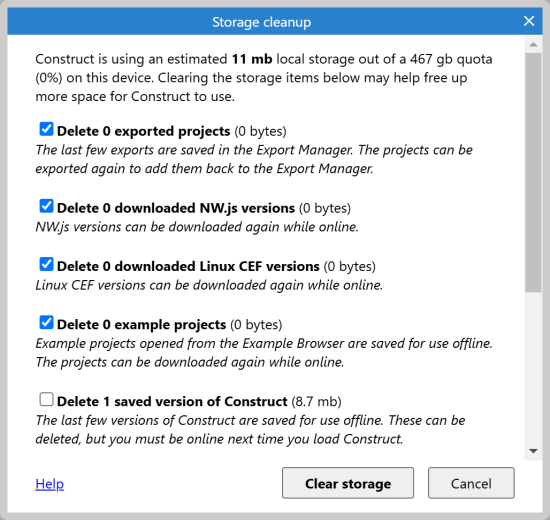Viewport: 550px width, 520px height.
Task: Click the bold "11 mb" storage estimate
Action: click(x=252, y=59)
